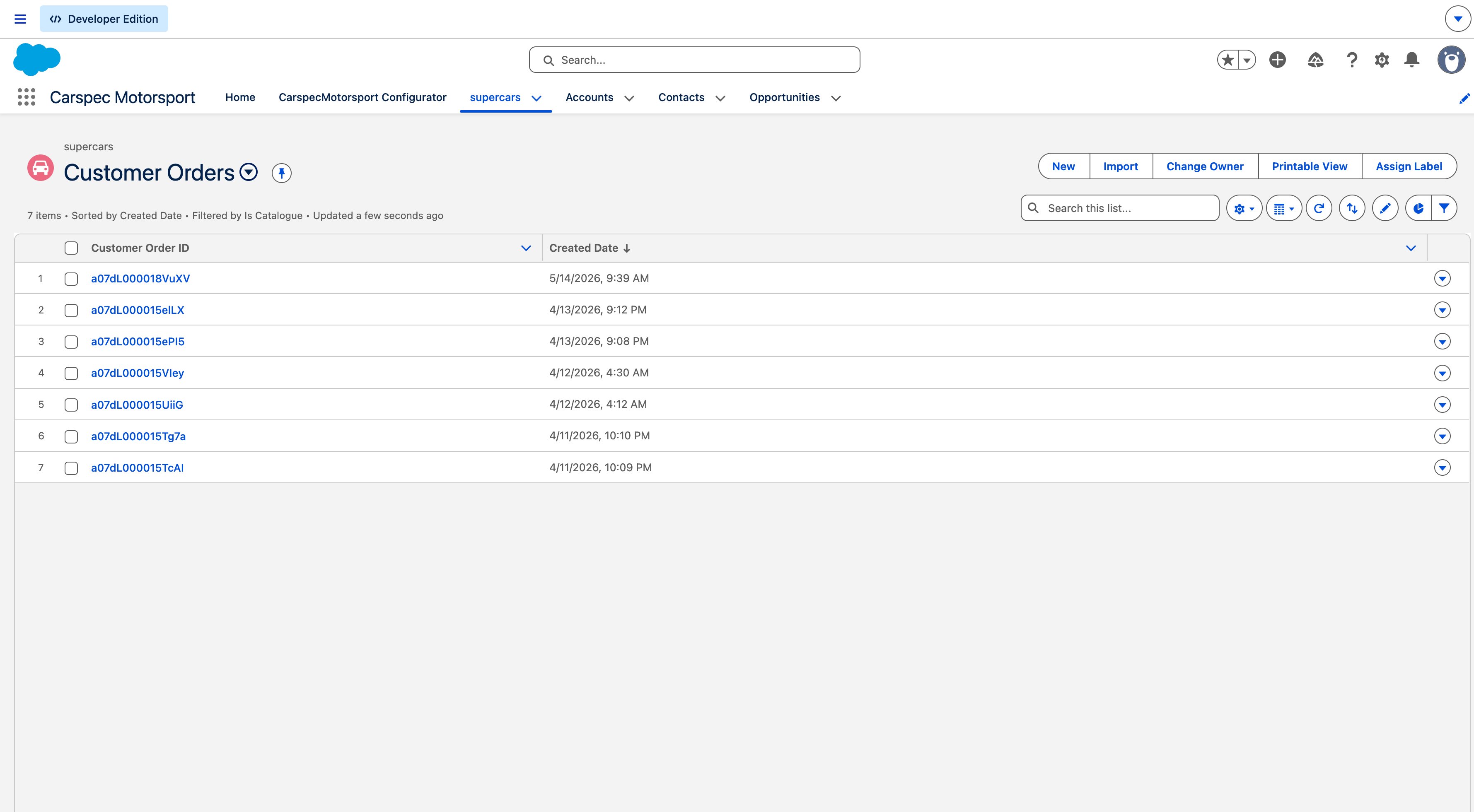Select the checkbox for a07dL000015ePI5
This screenshot has width=1474, height=812.
click(71, 342)
